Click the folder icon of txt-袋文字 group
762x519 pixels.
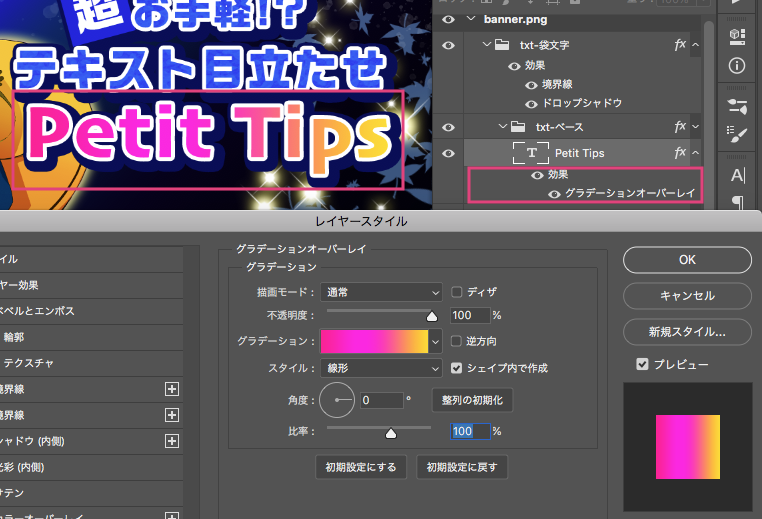[x=502, y=45]
